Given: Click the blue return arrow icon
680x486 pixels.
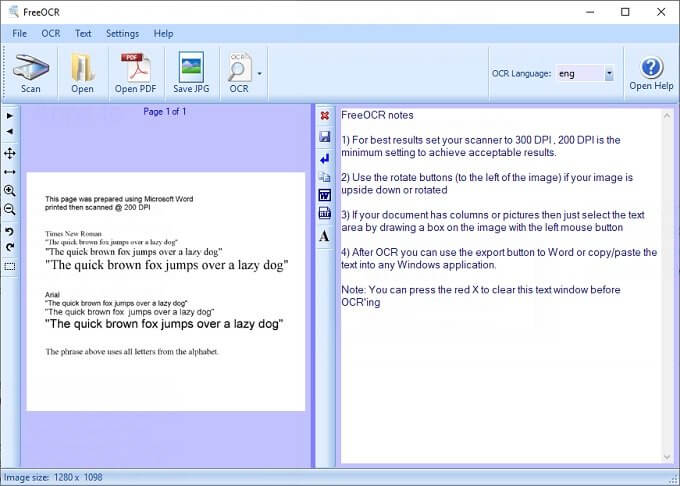Looking at the screenshot, I should (324, 159).
